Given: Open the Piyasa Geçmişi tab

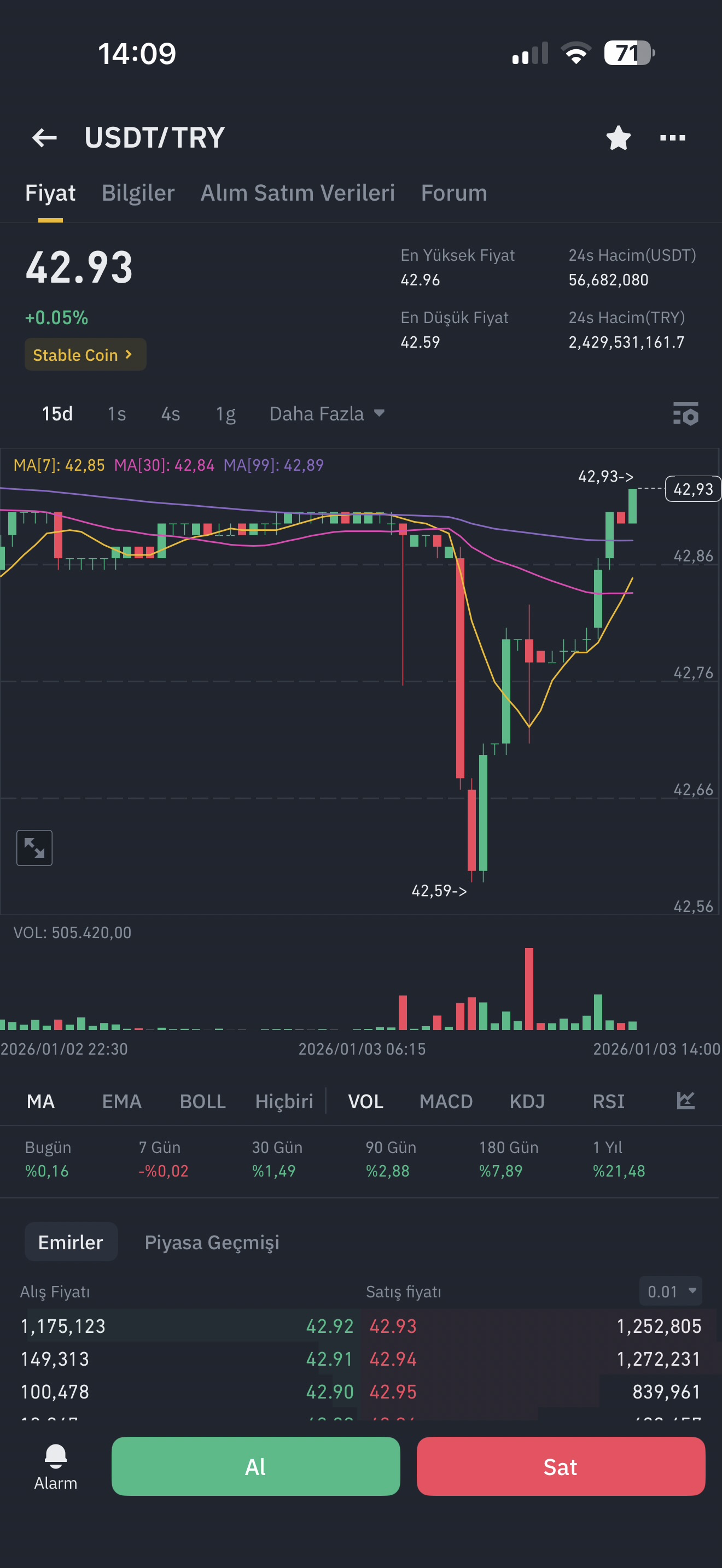Looking at the screenshot, I should coord(212,1242).
